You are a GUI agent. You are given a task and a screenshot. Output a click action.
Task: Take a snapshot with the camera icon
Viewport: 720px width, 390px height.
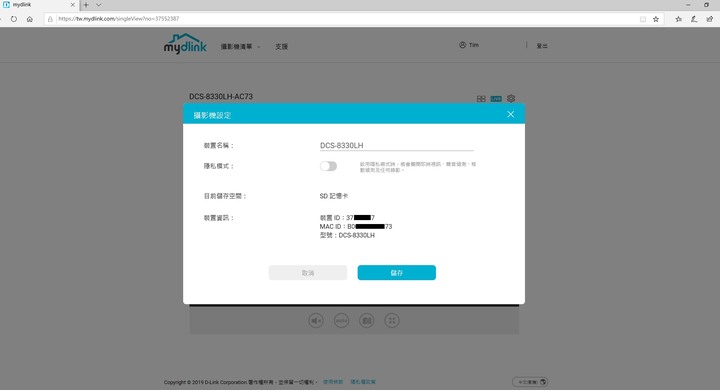366,321
